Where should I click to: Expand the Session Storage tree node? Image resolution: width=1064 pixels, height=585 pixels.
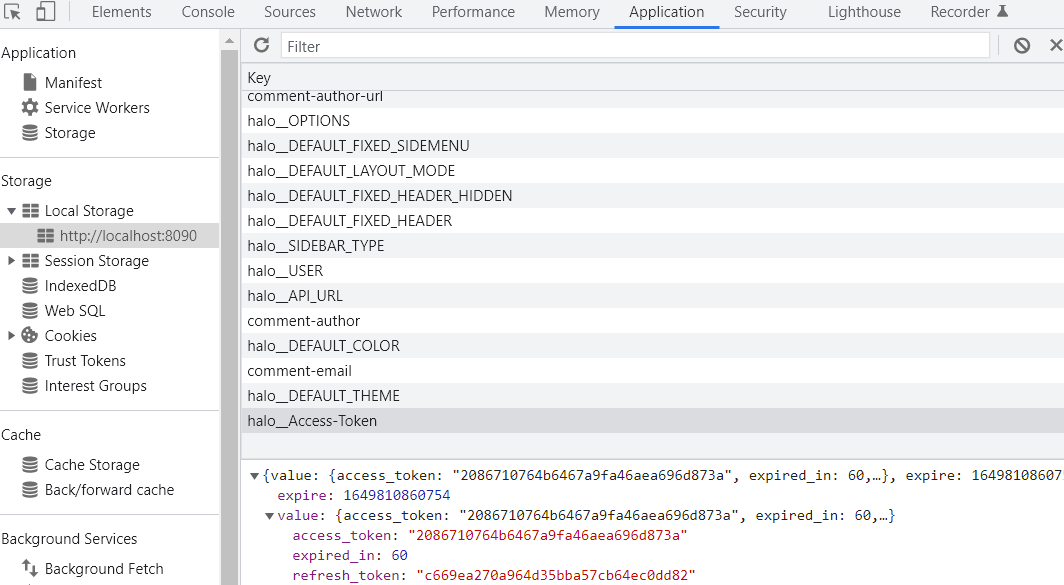pos(12,261)
